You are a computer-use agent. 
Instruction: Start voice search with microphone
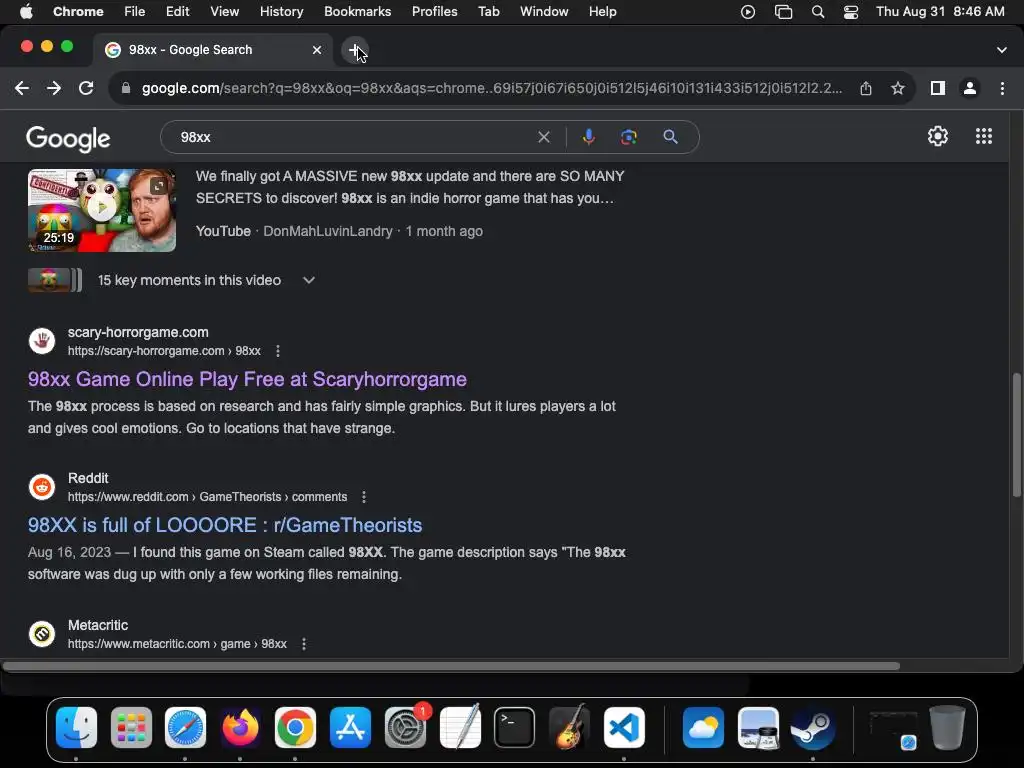588,137
